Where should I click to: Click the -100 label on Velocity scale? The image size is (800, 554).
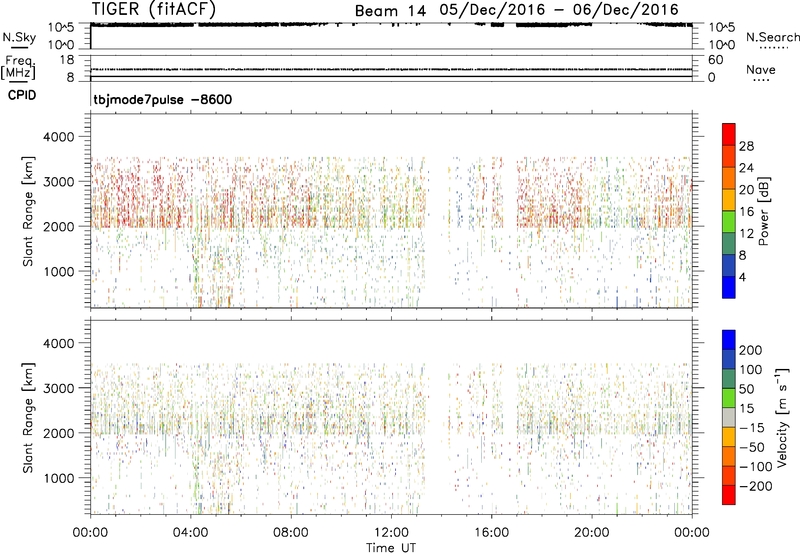pos(756,467)
